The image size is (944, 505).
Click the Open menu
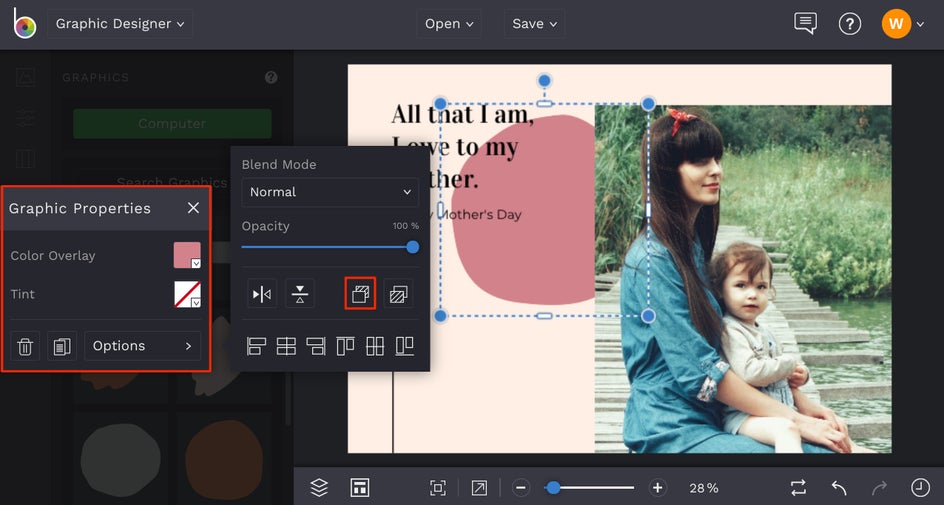(449, 24)
